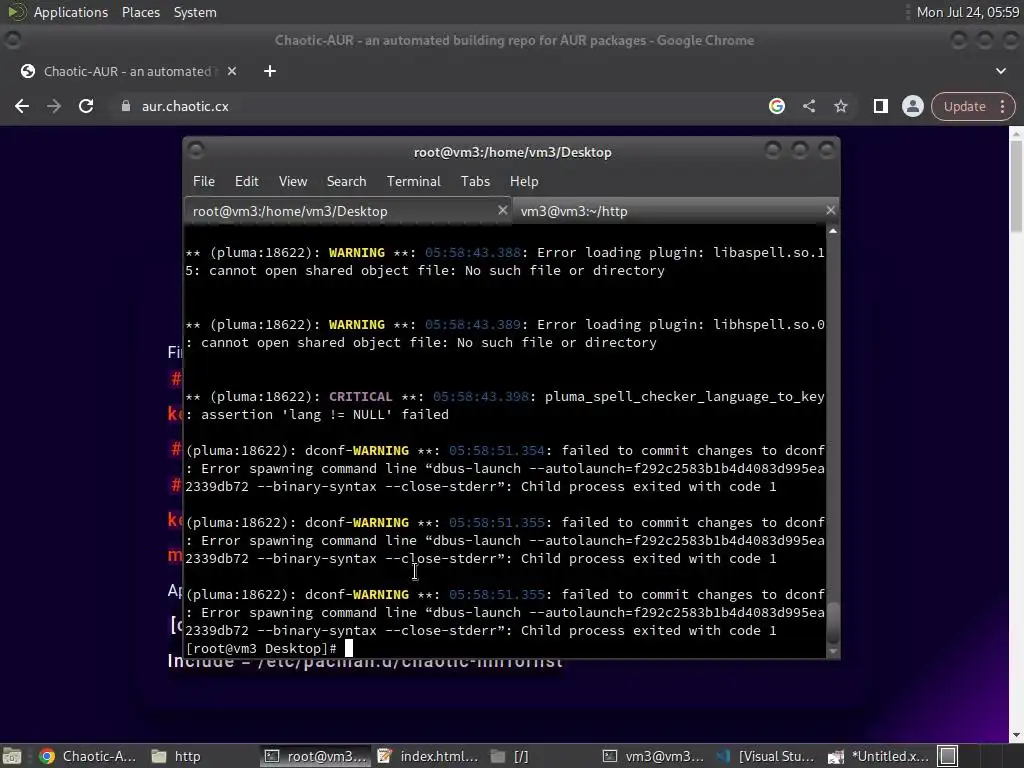Click terminal window menu button on title bar
Image resolution: width=1024 pixels, height=768 pixels.
tap(195, 150)
